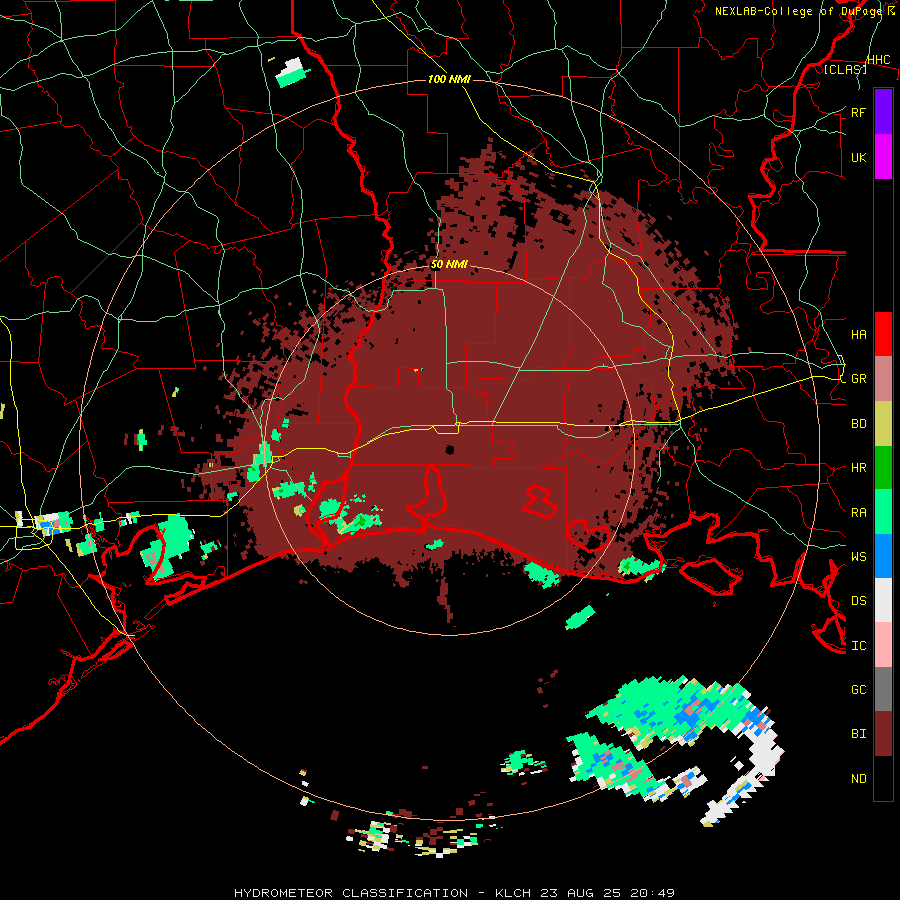Viewport: 900px width, 900px height.
Task: Click the 'BD' legend label
Action: tap(858, 424)
